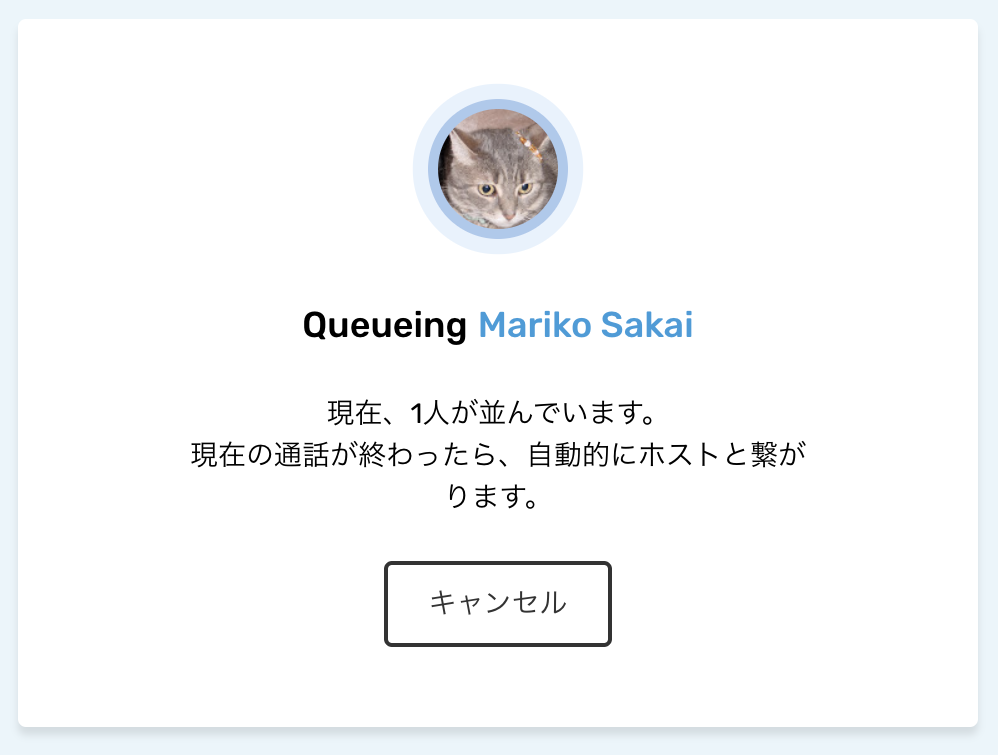Click the cat's eyes in the avatar

504,188
